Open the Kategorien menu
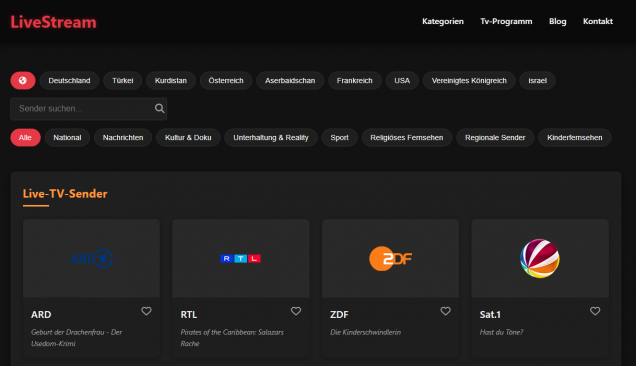The width and height of the screenshot is (636, 366). tap(443, 22)
